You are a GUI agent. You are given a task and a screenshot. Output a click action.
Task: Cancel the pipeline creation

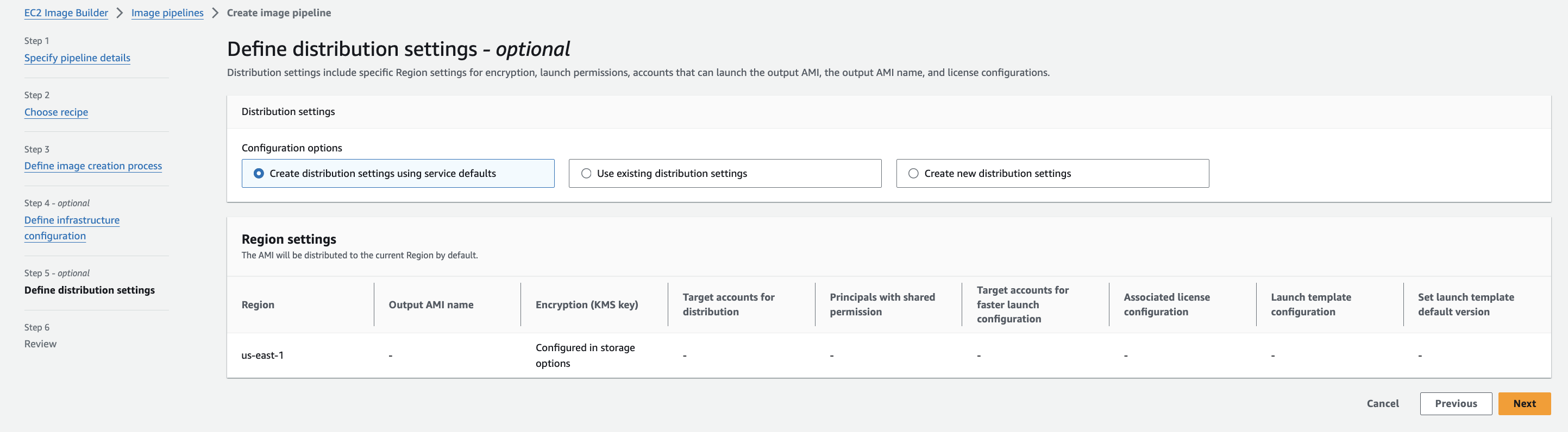[x=1382, y=403]
